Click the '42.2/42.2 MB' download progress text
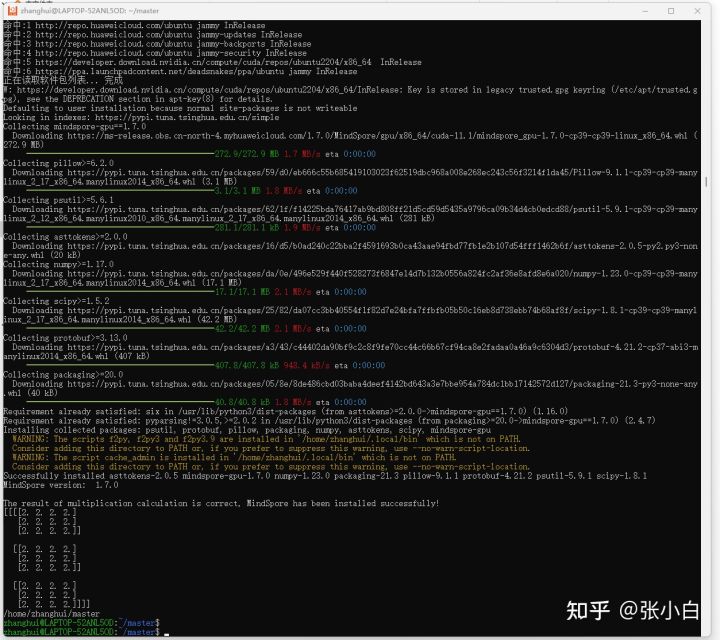The height and width of the screenshot is (640, 720). click(242, 328)
